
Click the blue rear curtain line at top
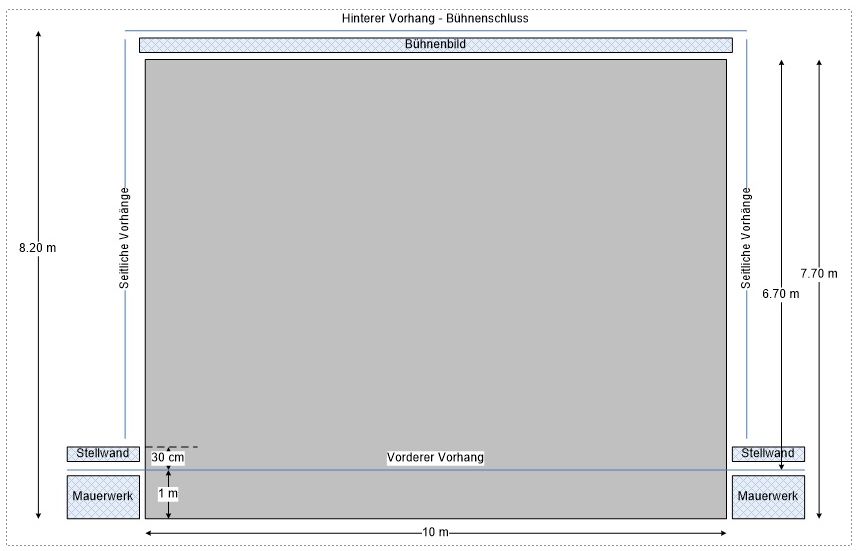click(250, 30)
